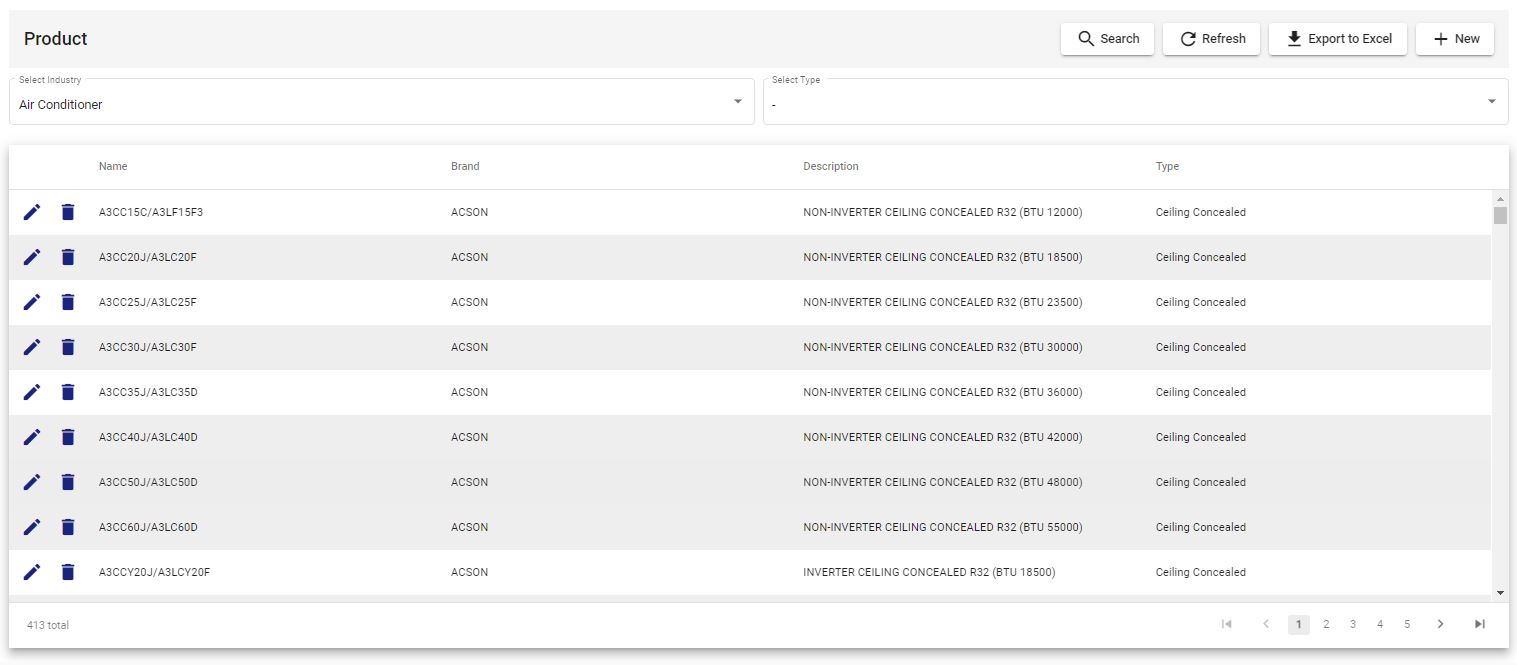
Task: Click the table scrollbar down arrow
Action: click(x=1500, y=593)
